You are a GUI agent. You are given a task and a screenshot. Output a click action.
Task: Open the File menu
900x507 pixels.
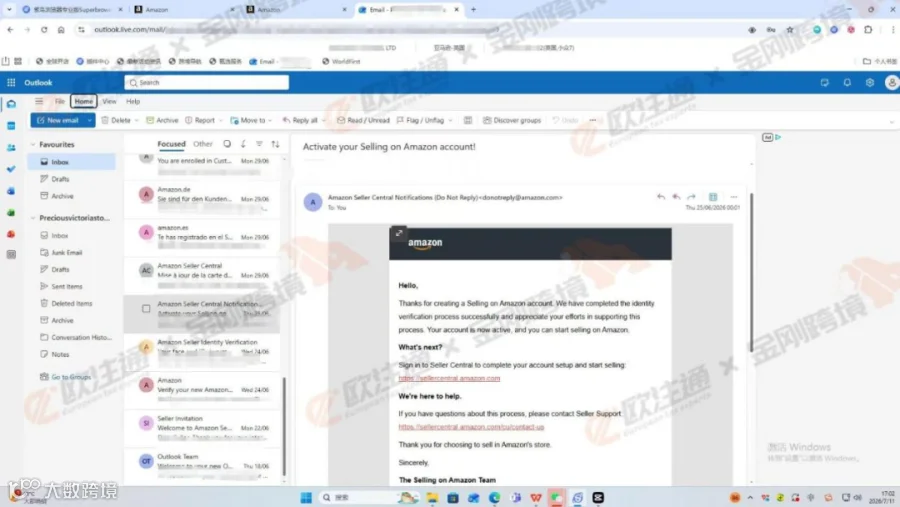click(x=60, y=102)
